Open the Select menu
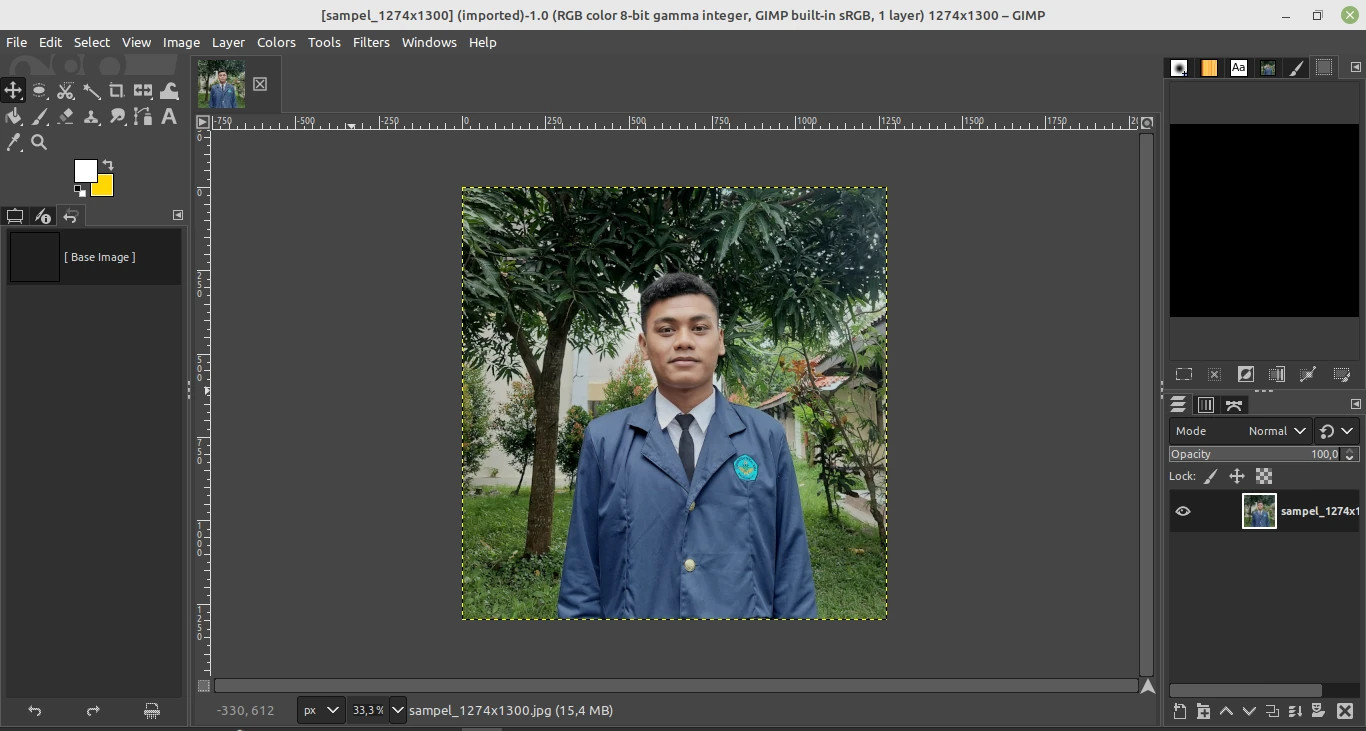The width and height of the screenshot is (1366, 731). point(91,42)
